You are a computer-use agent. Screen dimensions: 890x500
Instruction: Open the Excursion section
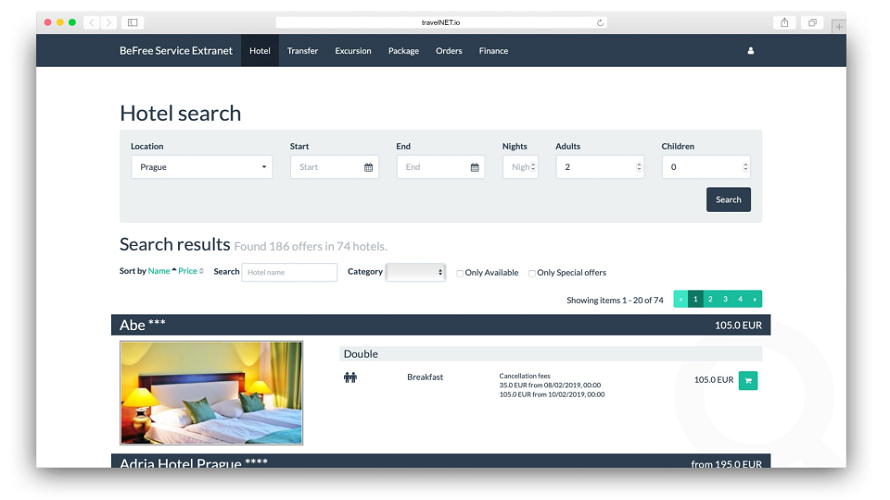[353, 51]
